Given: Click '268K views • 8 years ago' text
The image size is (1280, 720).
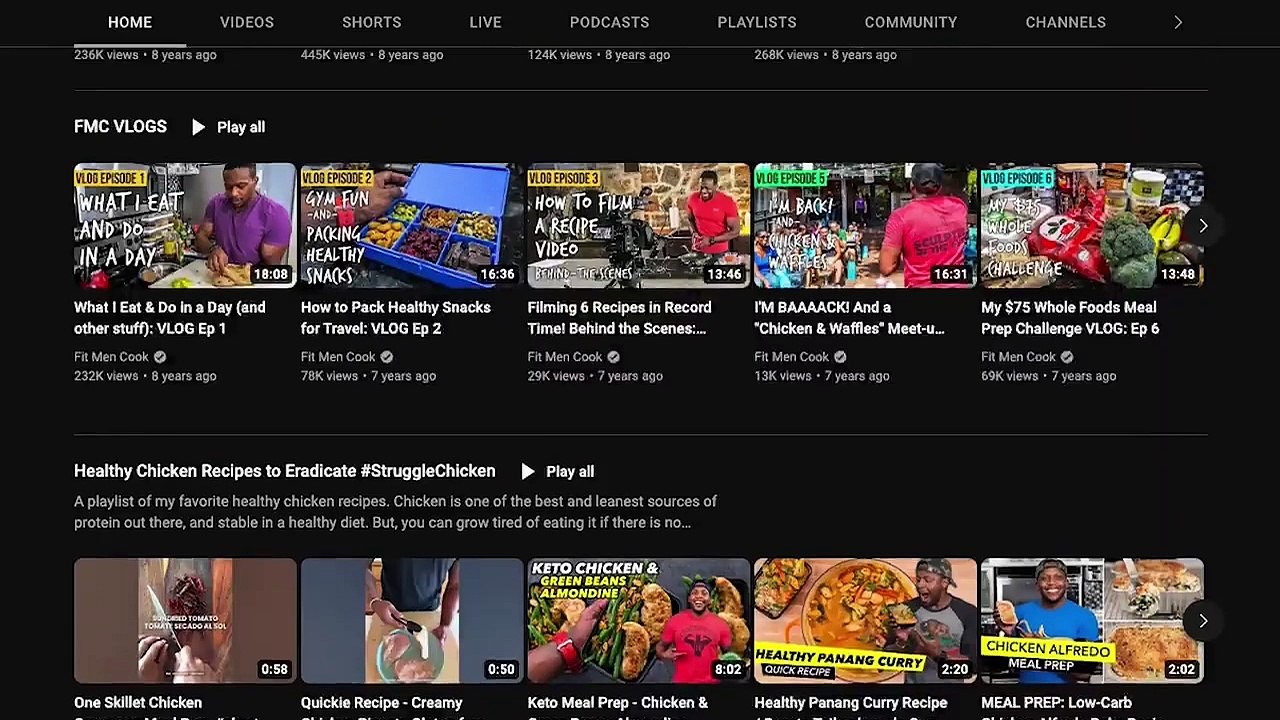Looking at the screenshot, I should click(x=826, y=55).
